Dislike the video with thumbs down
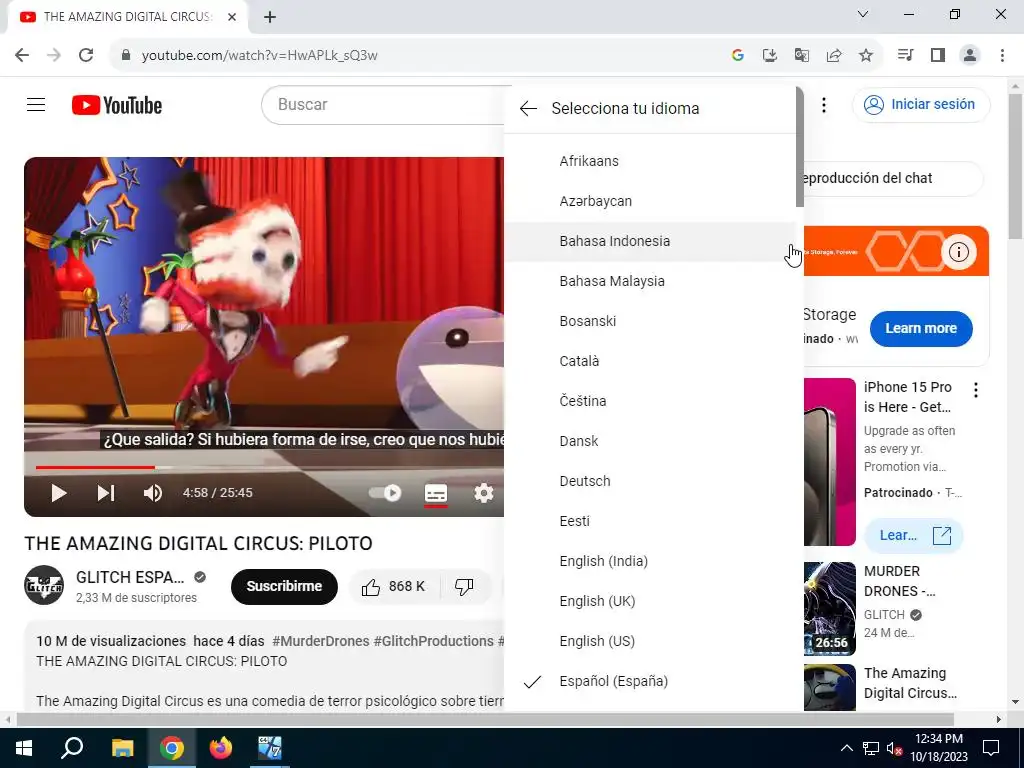 (464, 587)
